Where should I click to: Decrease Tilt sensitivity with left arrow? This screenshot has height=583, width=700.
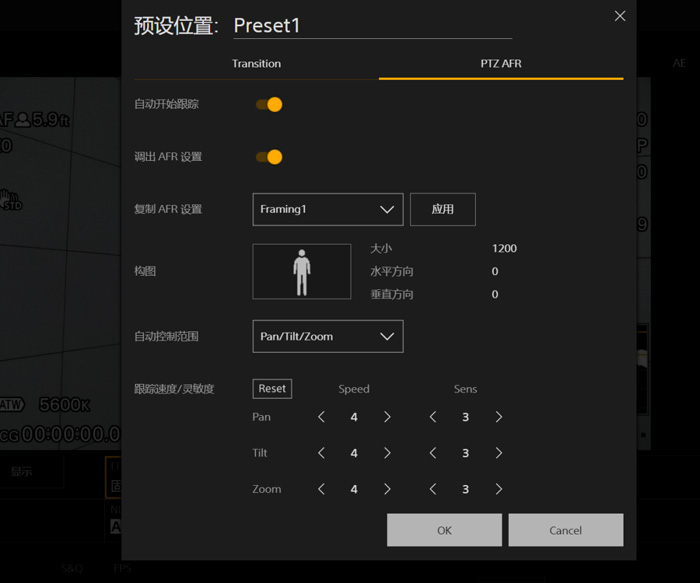[433, 453]
